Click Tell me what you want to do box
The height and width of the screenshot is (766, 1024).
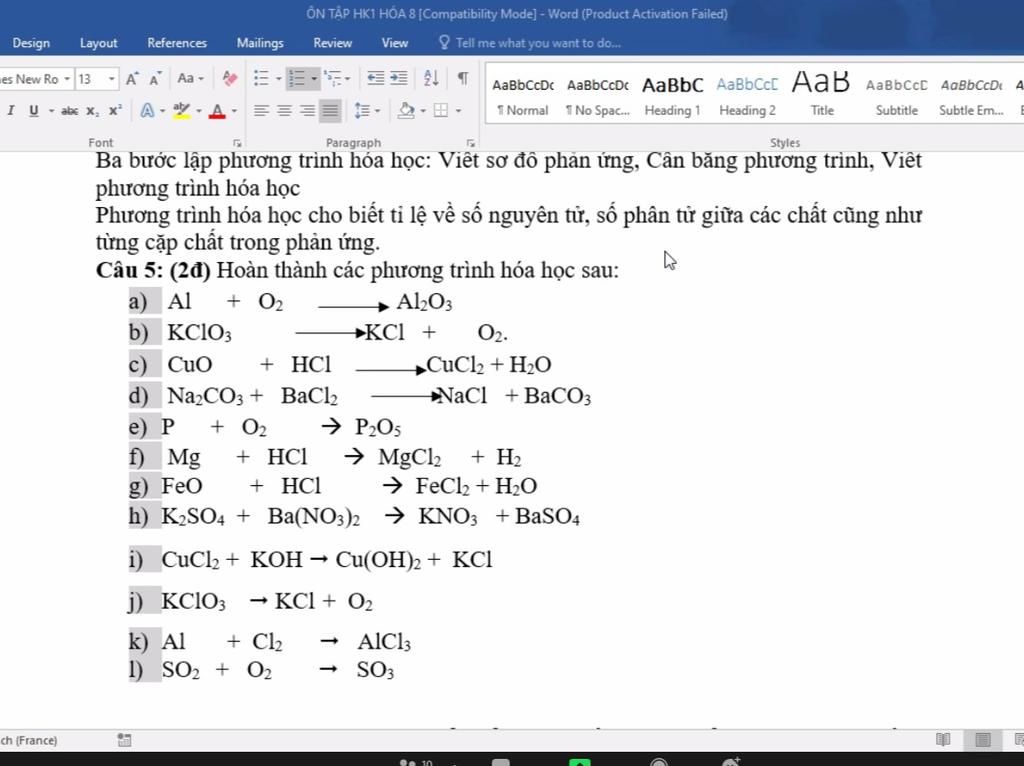point(530,43)
